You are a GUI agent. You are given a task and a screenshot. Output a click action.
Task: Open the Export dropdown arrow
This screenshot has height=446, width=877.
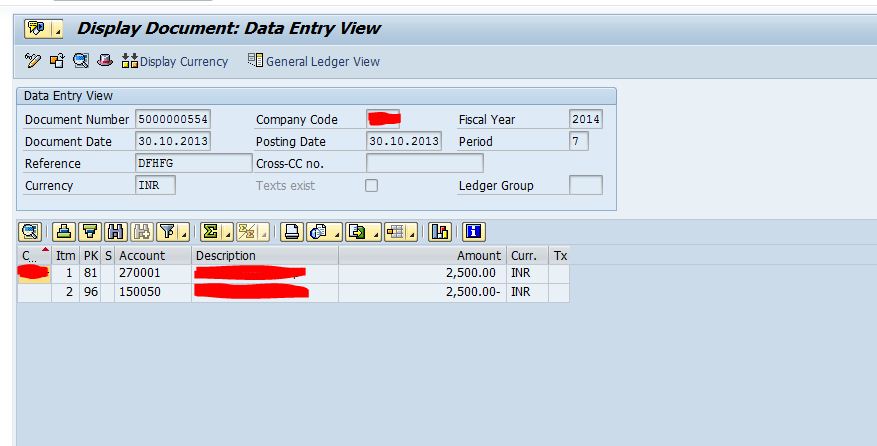pyautogui.click(x=375, y=233)
